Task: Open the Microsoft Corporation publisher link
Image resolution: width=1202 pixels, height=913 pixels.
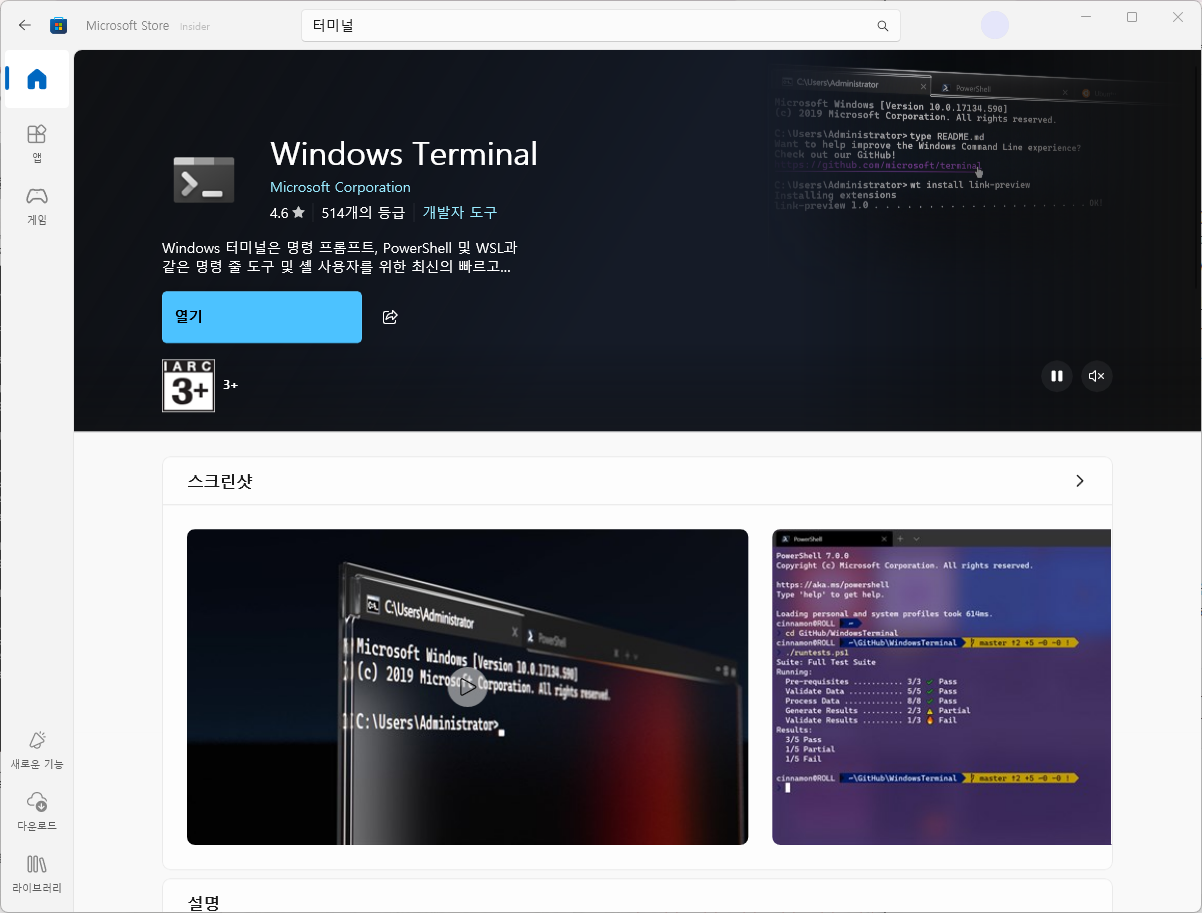Action: coord(340,187)
